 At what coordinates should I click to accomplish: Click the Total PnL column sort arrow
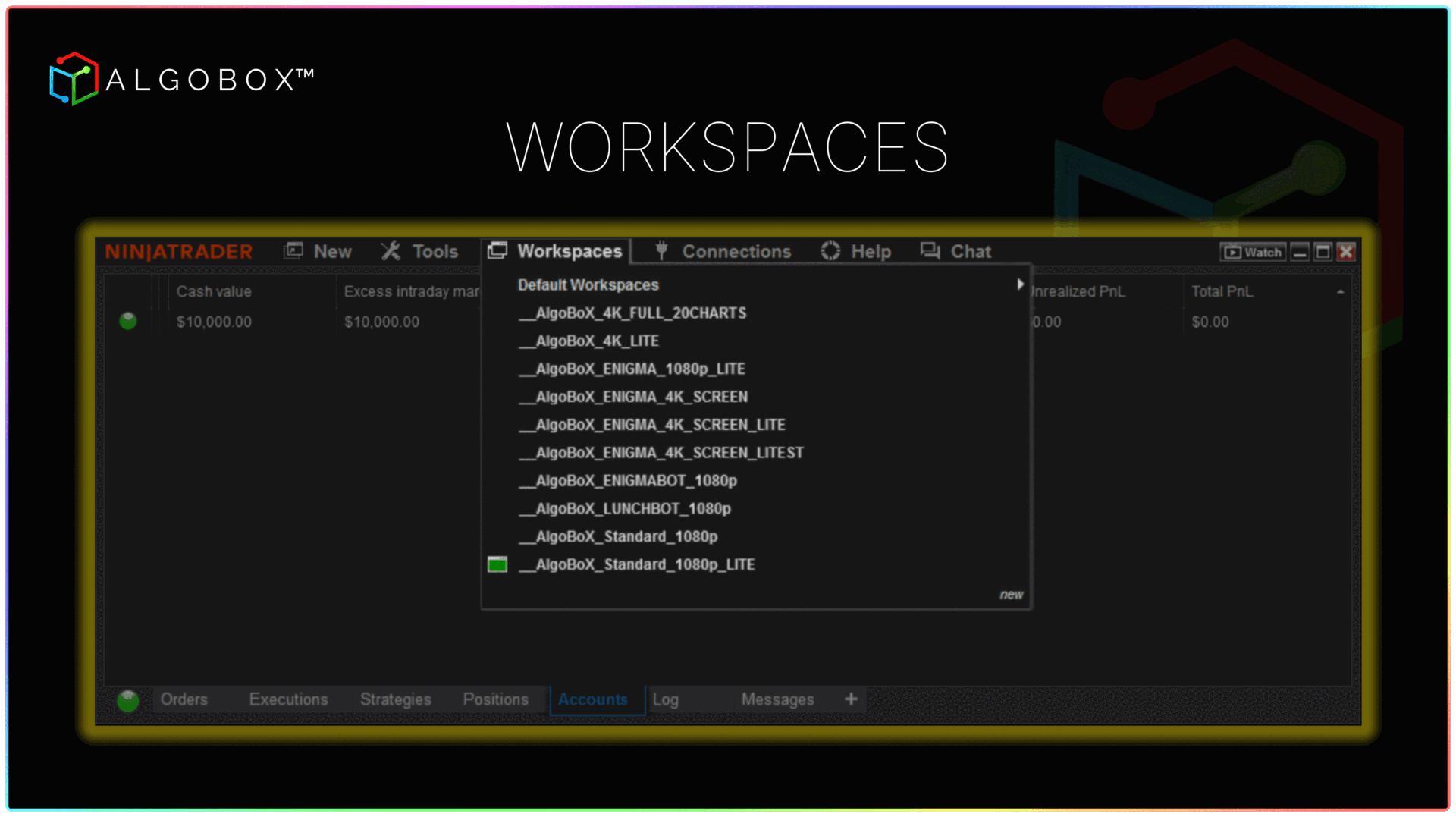[x=1340, y=292]
